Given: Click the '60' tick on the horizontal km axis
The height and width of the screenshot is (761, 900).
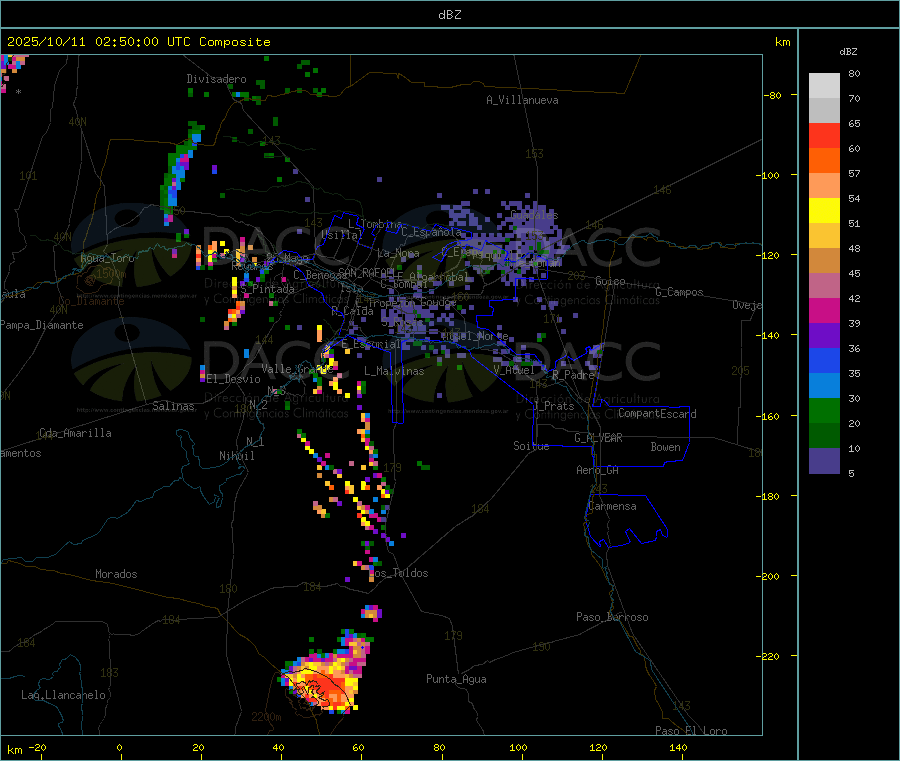Looking at the screenshot, I should [x=358, y=747].
